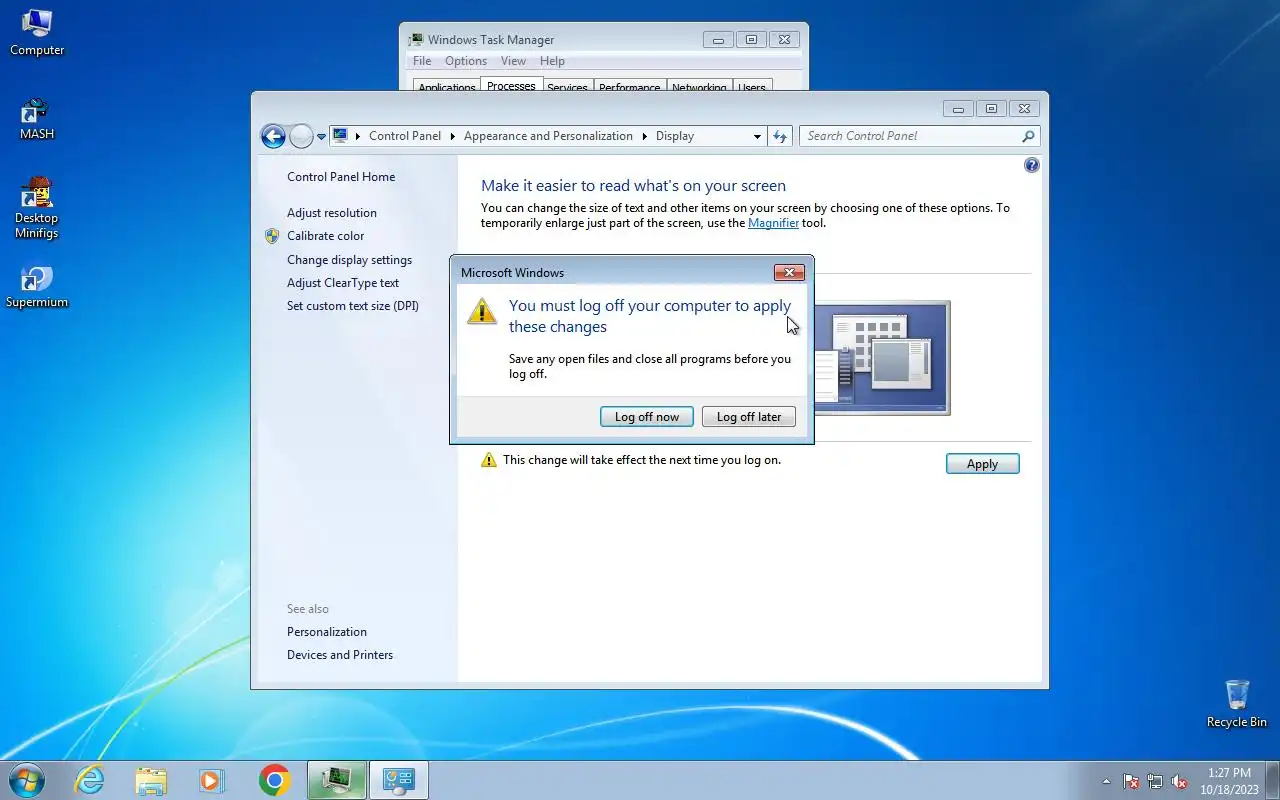Open the Action Center flag icon
1280x800 pixels.
point(1131,781)
